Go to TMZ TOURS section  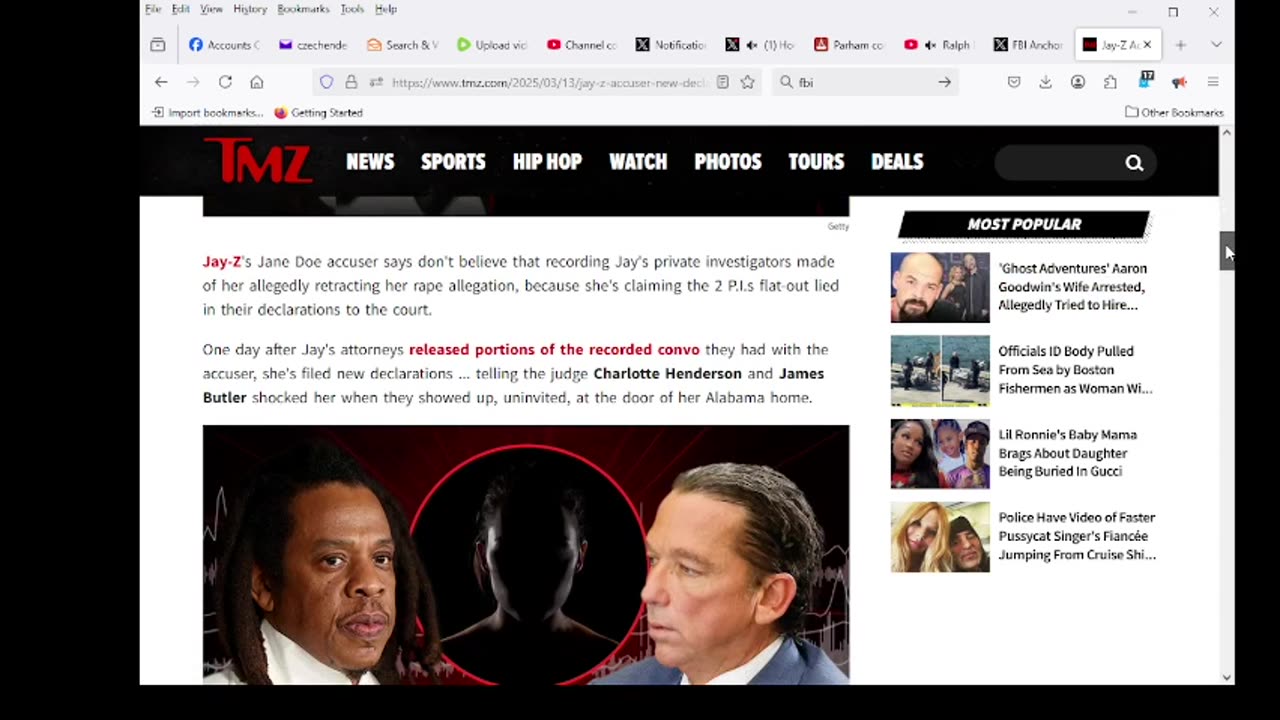click(x=816, y=162)
